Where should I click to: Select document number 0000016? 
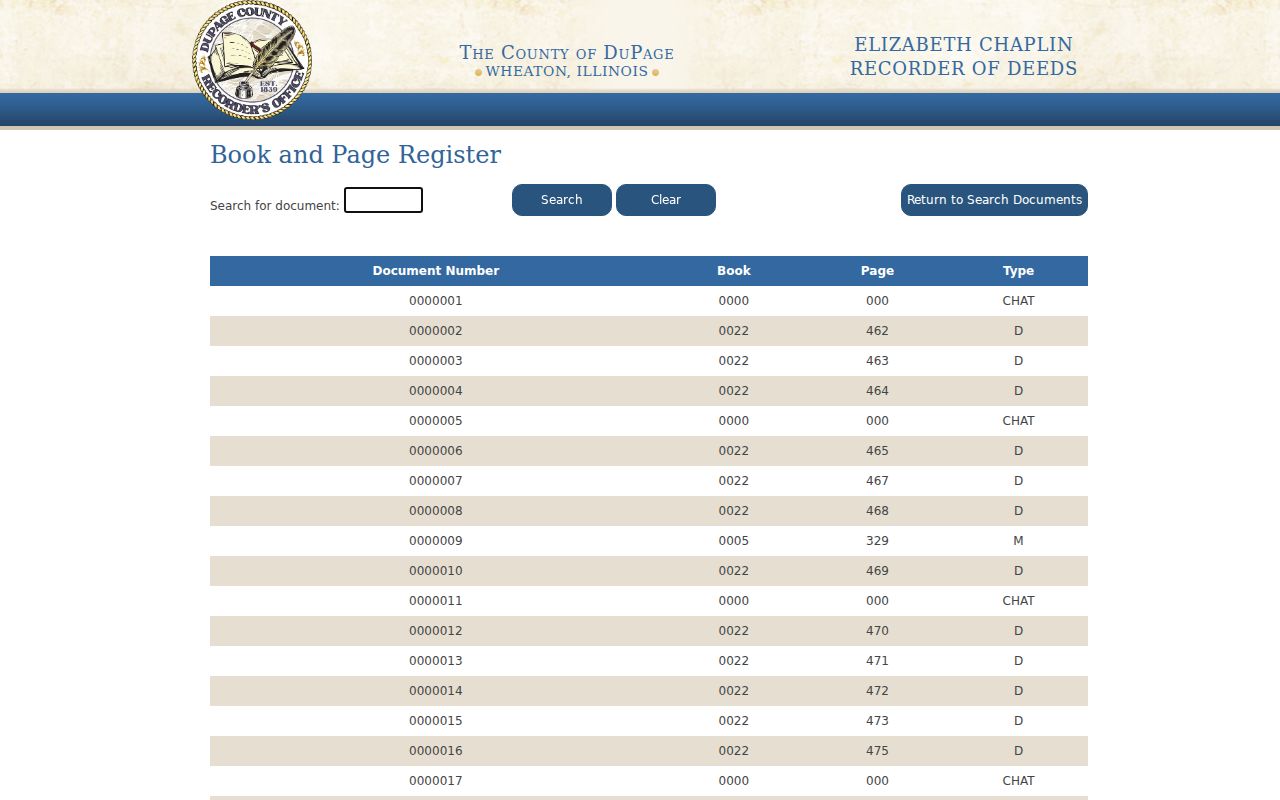click(436, 751)
